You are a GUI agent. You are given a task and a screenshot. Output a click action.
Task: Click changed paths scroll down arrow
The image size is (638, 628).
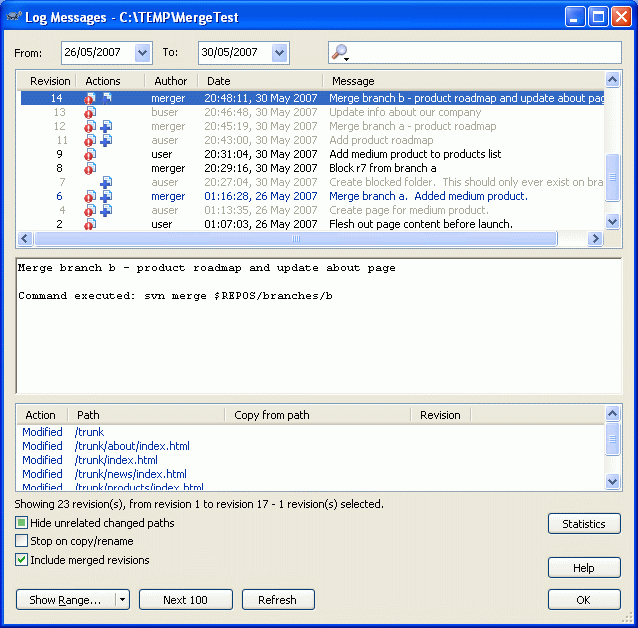point(612,482)
